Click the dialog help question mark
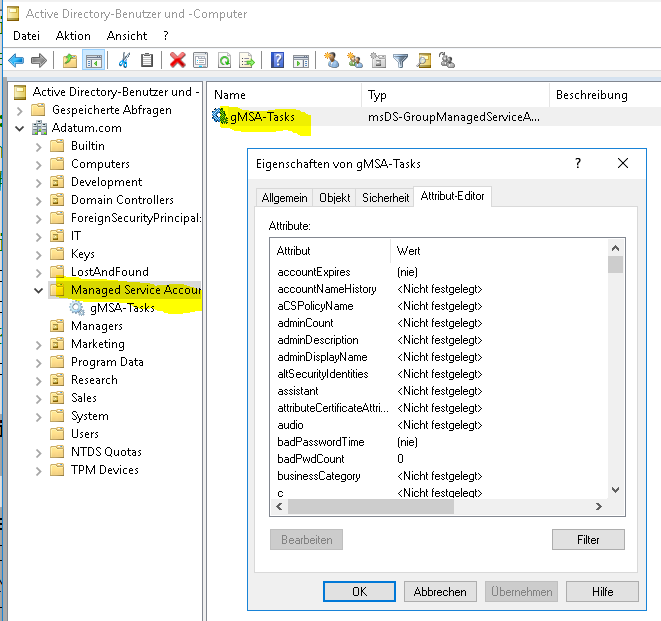The width and height of the screenshot is (661, 621). pyautogui.click(x=578, y=163)
